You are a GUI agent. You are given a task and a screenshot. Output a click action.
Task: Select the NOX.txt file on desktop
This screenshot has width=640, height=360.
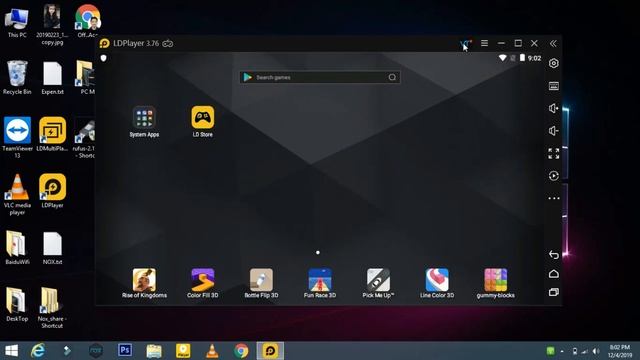coord(52,248)
